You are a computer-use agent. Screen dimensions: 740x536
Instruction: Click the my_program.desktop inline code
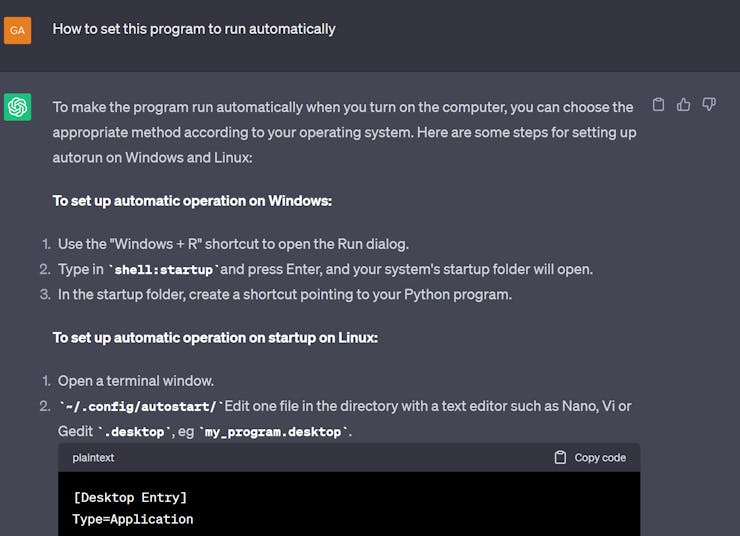[275, 432]
